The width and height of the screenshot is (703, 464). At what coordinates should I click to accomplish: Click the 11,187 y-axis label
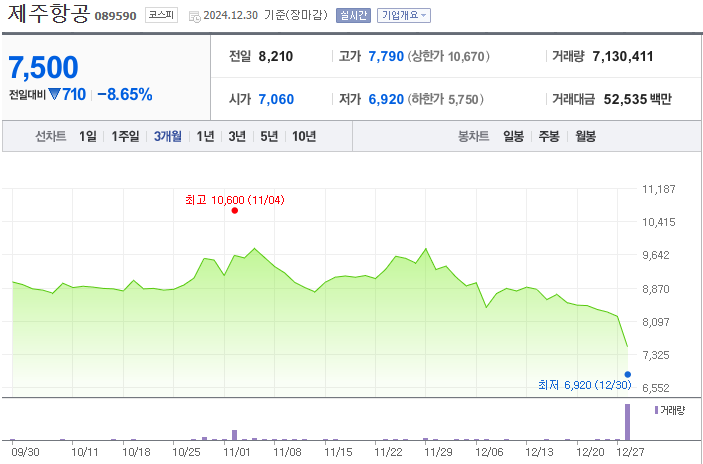click(659, 189)
